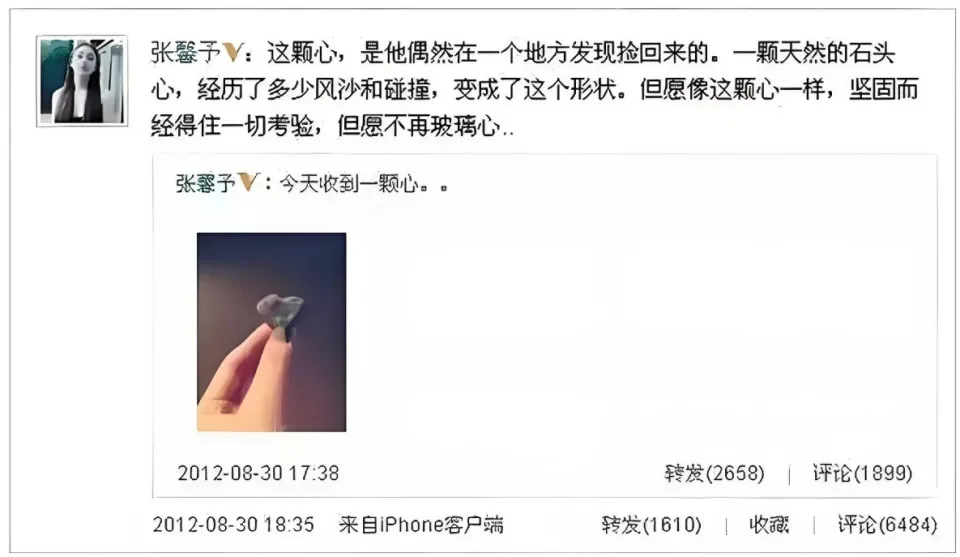This screenshot has height=557, width=960.
Task: Click the last post line ending 玻璃心
Action: click(x=332, y=126)
